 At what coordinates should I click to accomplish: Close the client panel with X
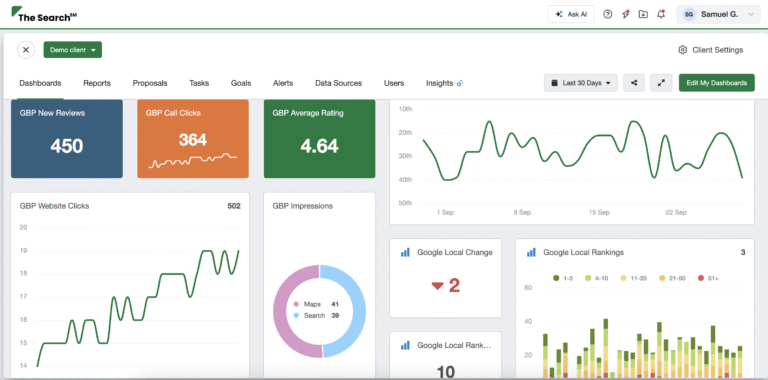(26, 49)
